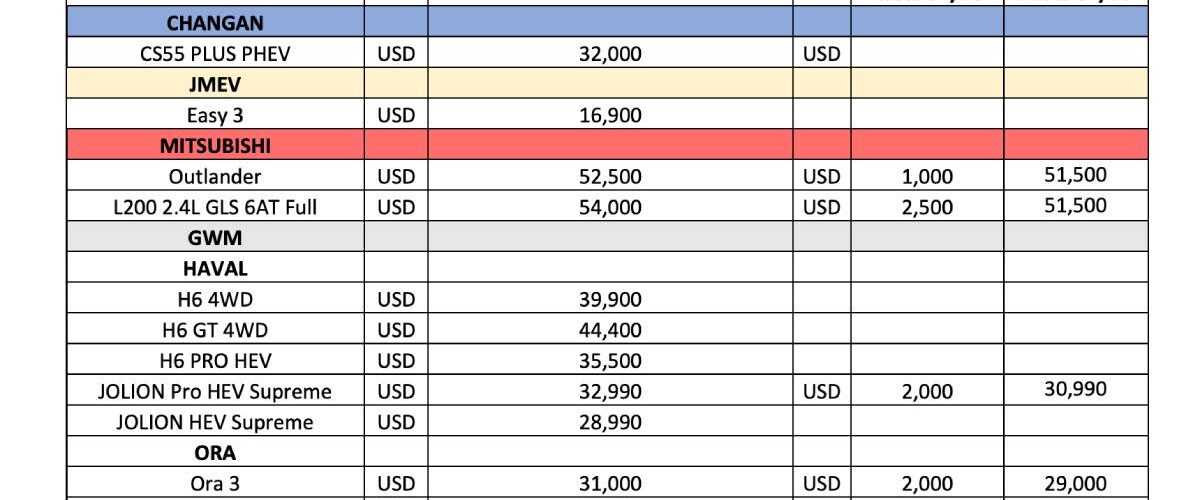The width and height of the screenshot is (1202, 500).
Task: Select the gray GWM header cell
Action: (215, 238)
